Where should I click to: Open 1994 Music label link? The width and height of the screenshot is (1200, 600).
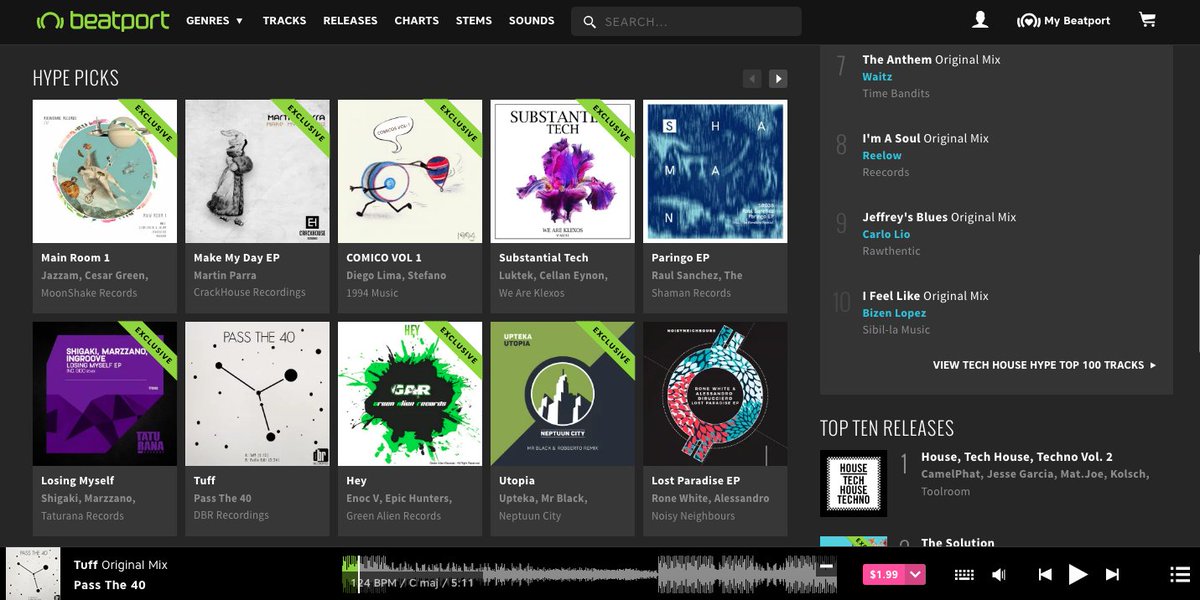pyautogui.click(x=372, y=293)
